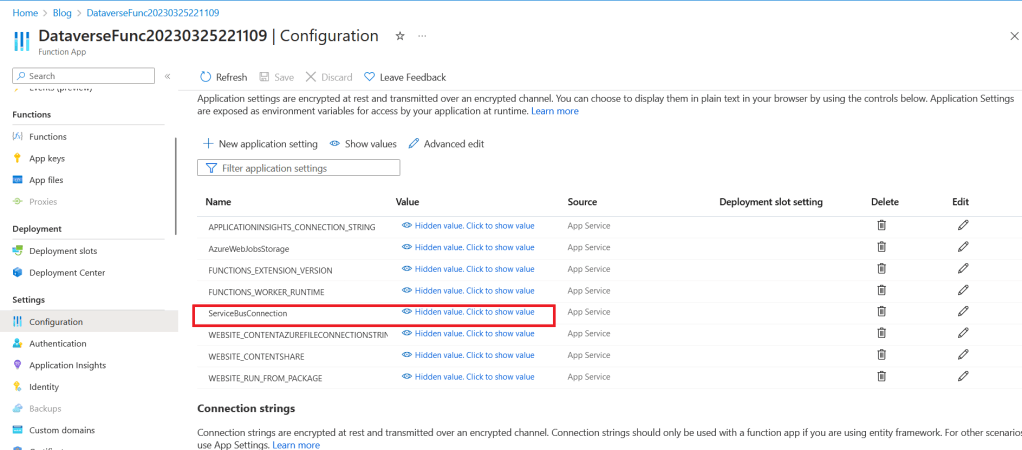The height and width of the screenshot is (450, 1022).
Task: Show value of FUNCTIONS_EXTENSION_VERSION
Action: click(468, 269)
